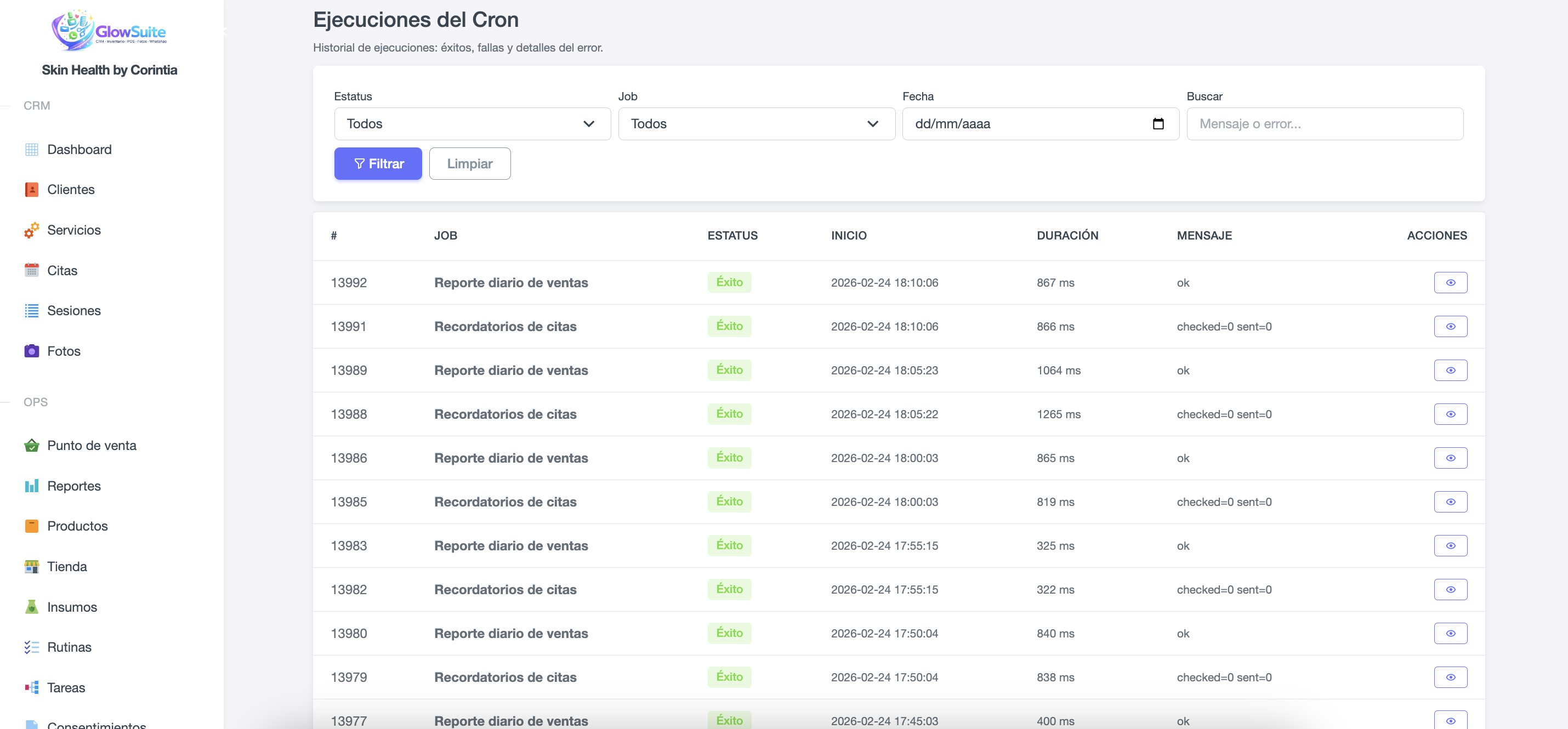The width and height of the screenshot is (1568, 729).
Task: Click the Fotos camera icon
Action: (x=32, y=351)
